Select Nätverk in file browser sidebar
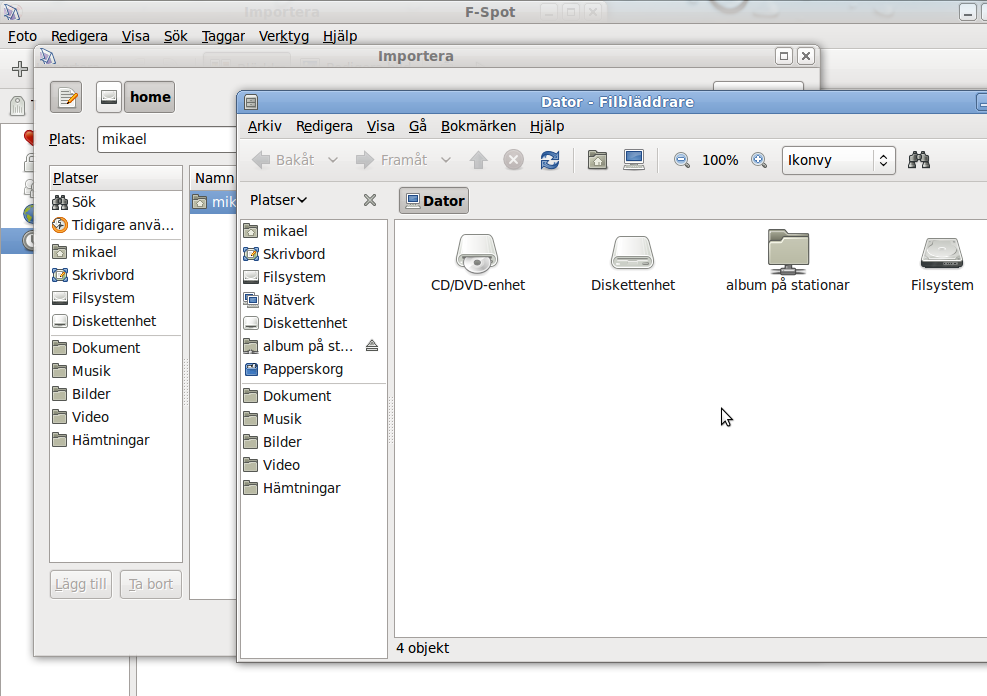Viewport: 987px width, 696px height. (x=313, y=300)
